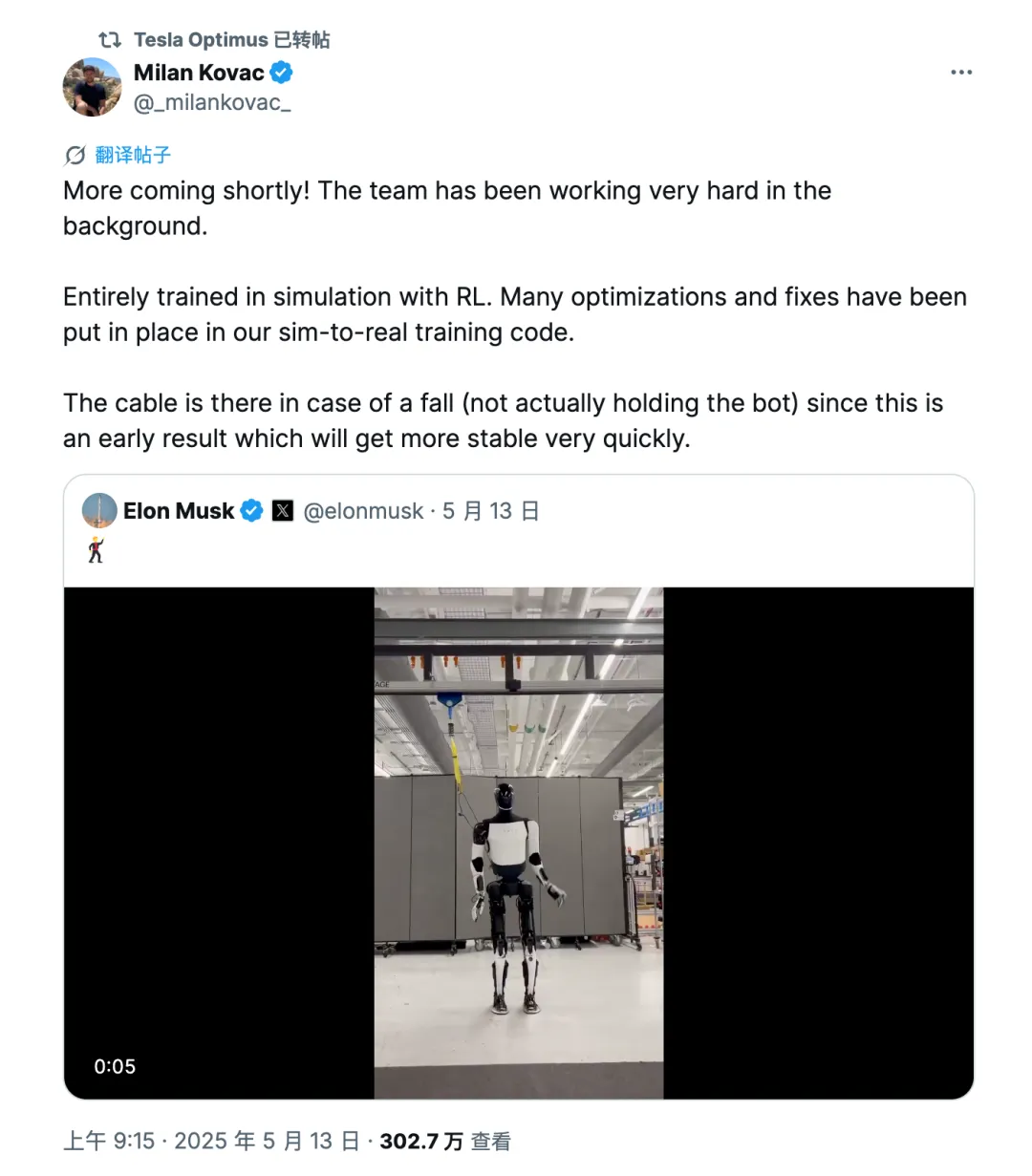This screenshot has width=1032, height=1176.
Task: Open the three-dot more options menu
Action: pos(961,73)
